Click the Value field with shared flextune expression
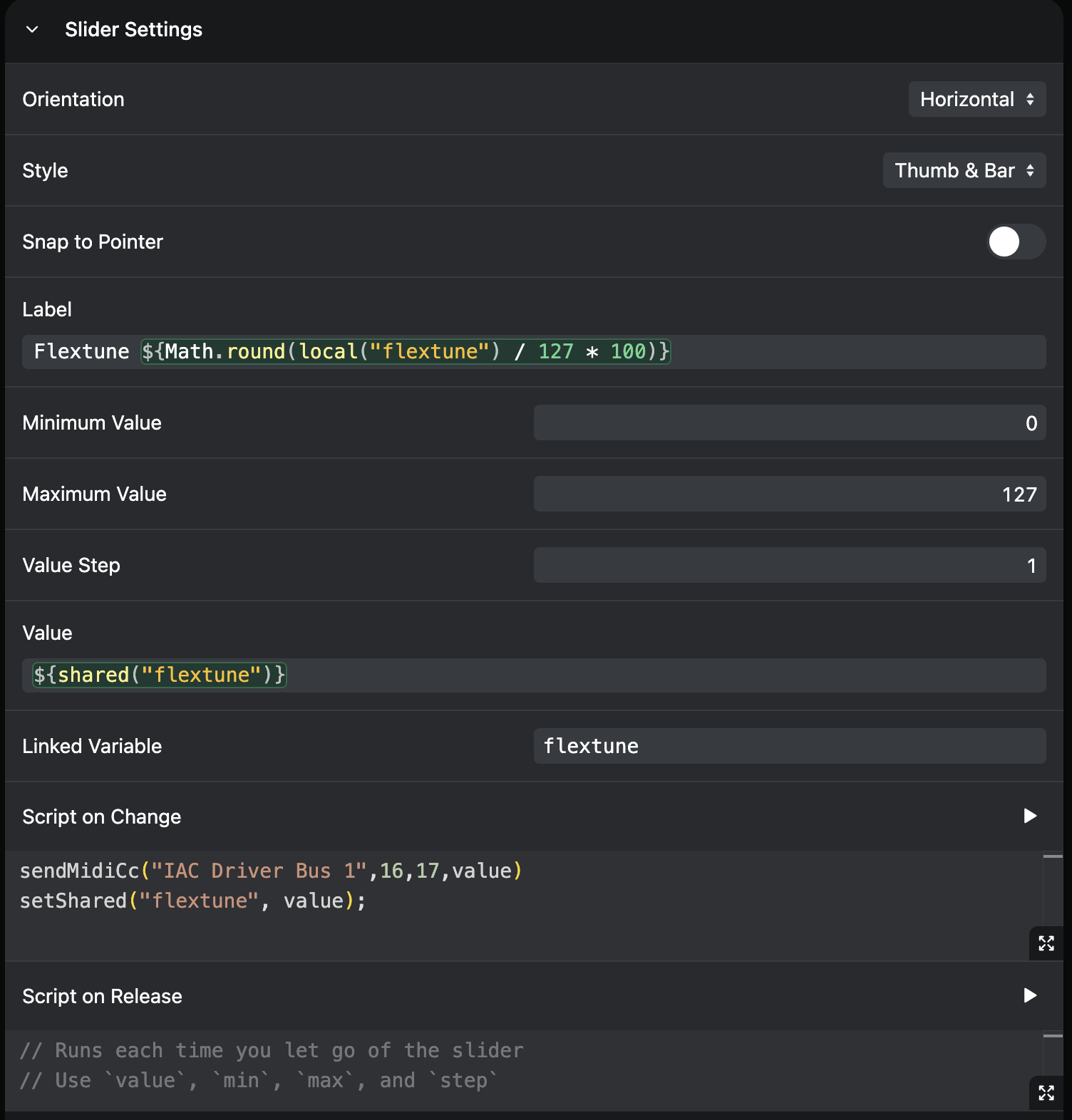1072x1120 pixels. [x=641, y=675]
